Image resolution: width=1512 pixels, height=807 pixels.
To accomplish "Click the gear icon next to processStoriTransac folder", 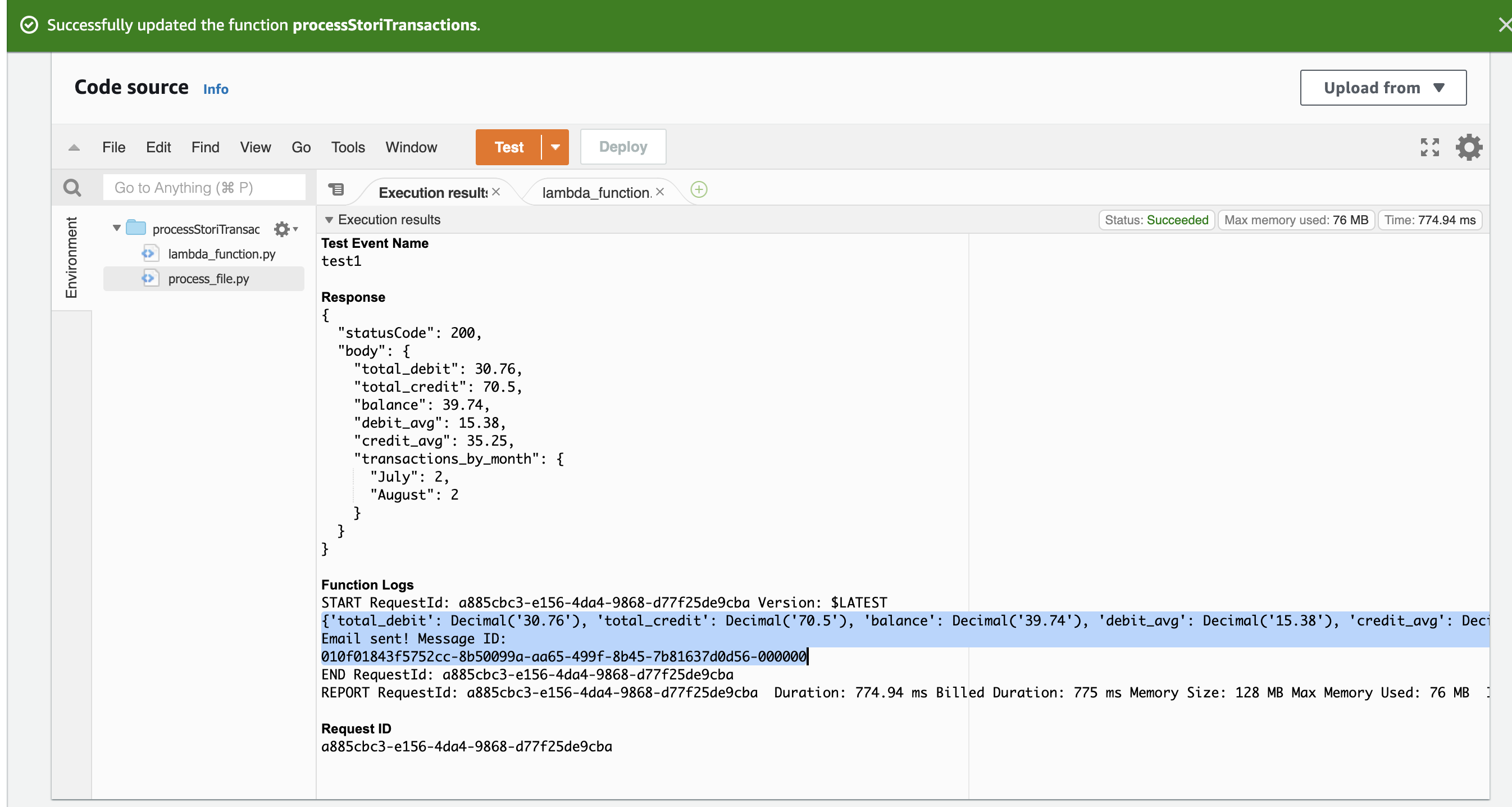I will click(x=283, y=229).
